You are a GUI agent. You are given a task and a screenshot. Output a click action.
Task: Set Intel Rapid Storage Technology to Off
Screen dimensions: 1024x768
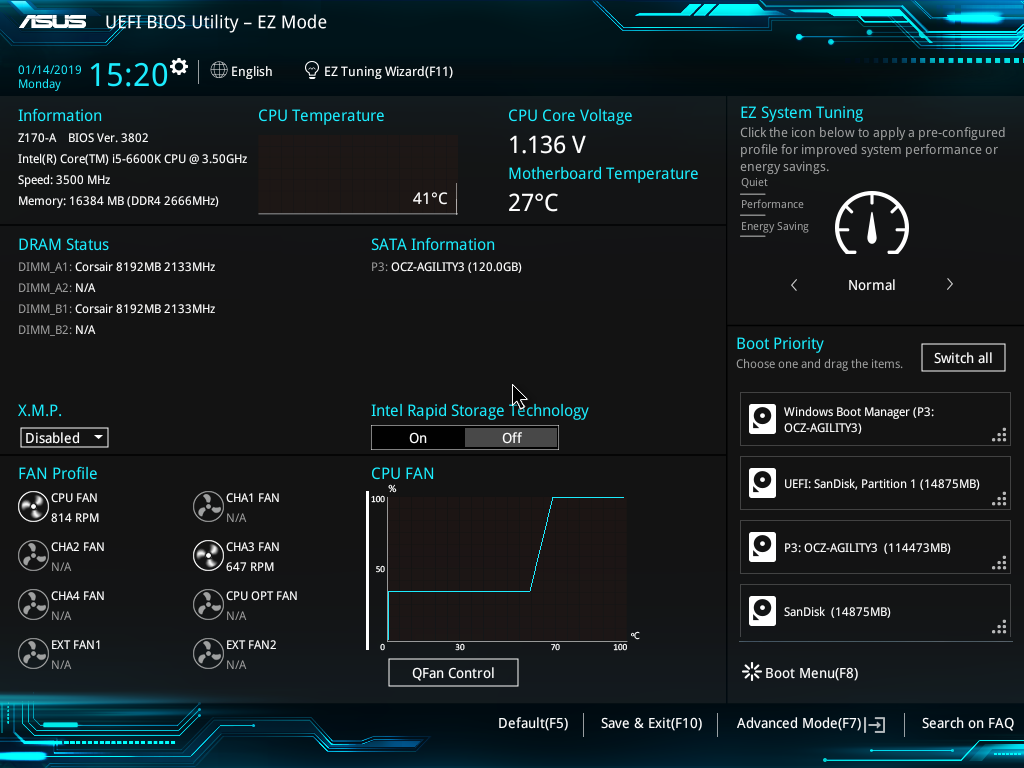[511, 438]
